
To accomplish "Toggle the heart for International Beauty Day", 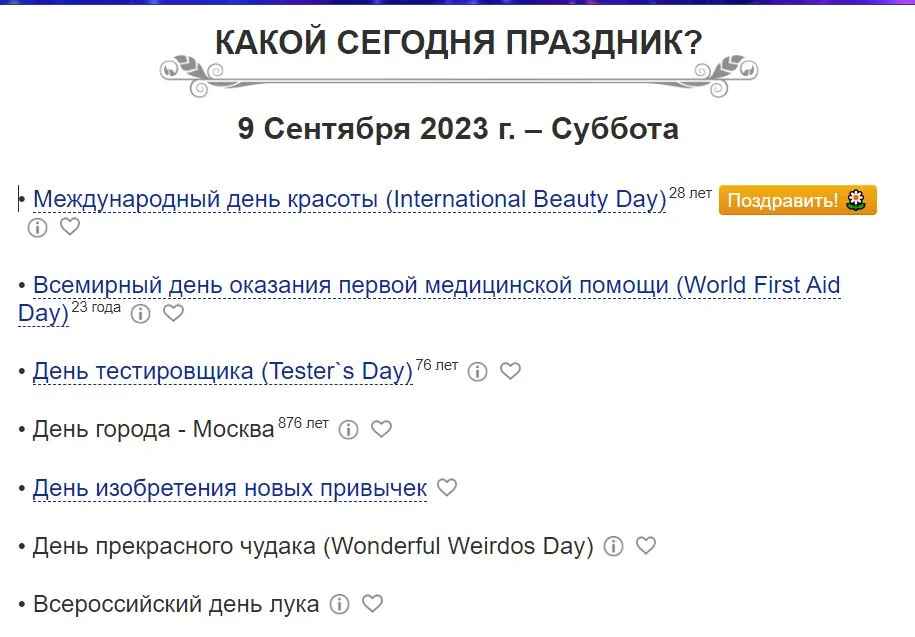I will pyautogui.click(x=70, y=228).
